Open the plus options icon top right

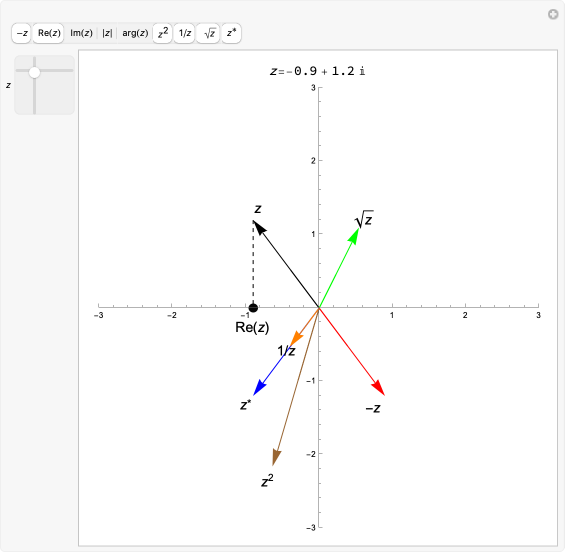click(553, 14)
